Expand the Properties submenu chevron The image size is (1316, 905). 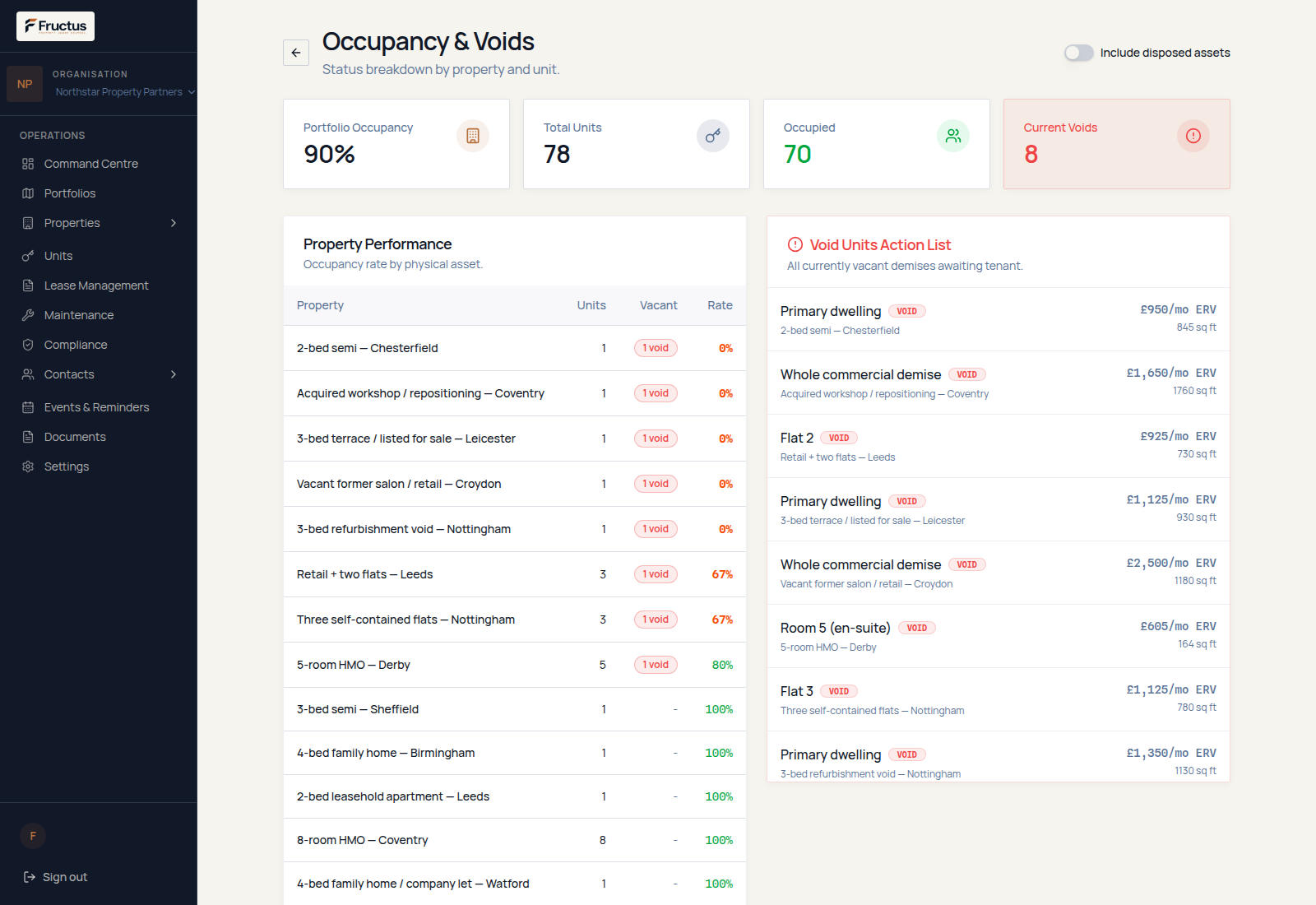click(174, 223)
